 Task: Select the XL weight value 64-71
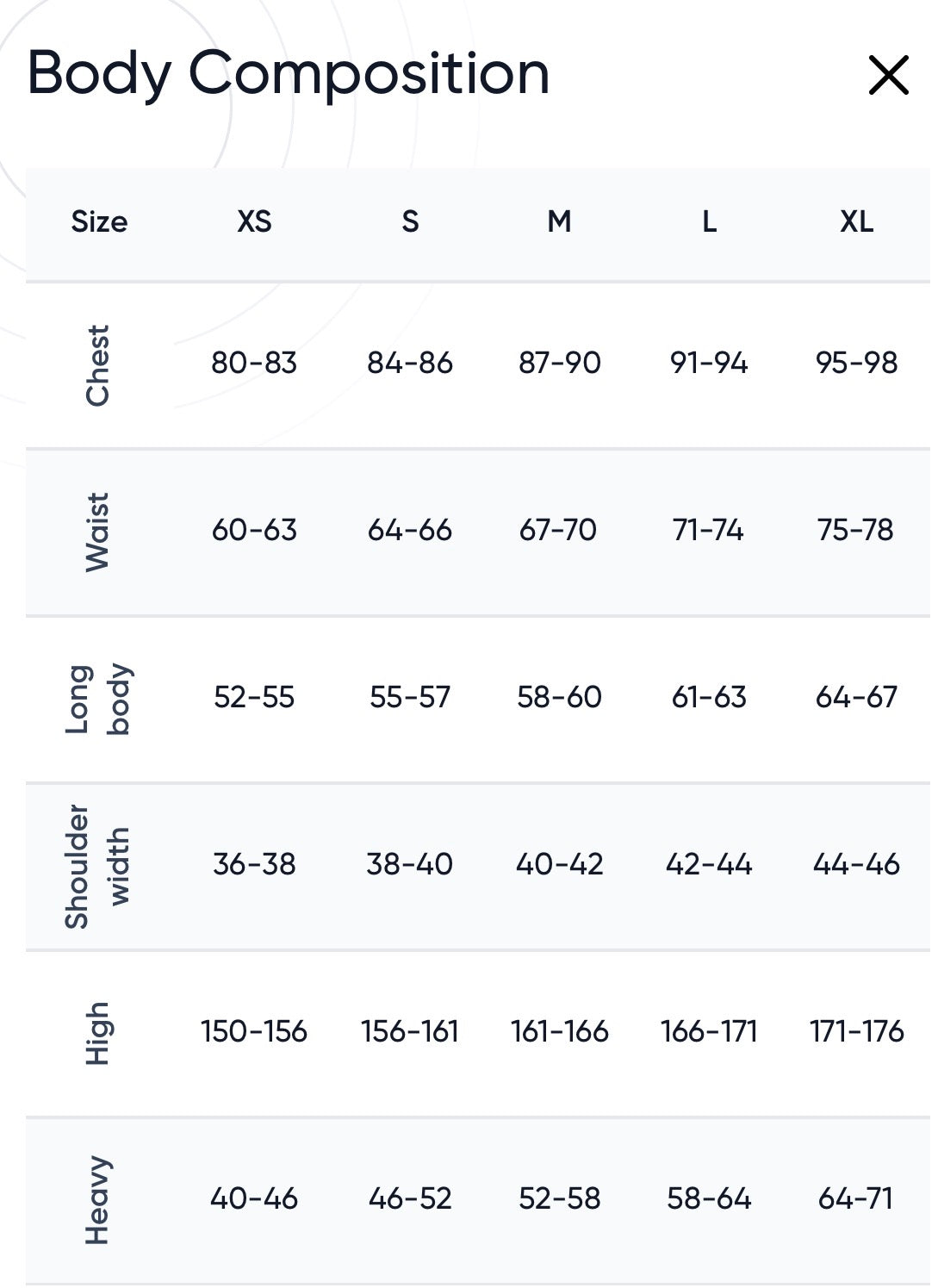pos(856,1198)
